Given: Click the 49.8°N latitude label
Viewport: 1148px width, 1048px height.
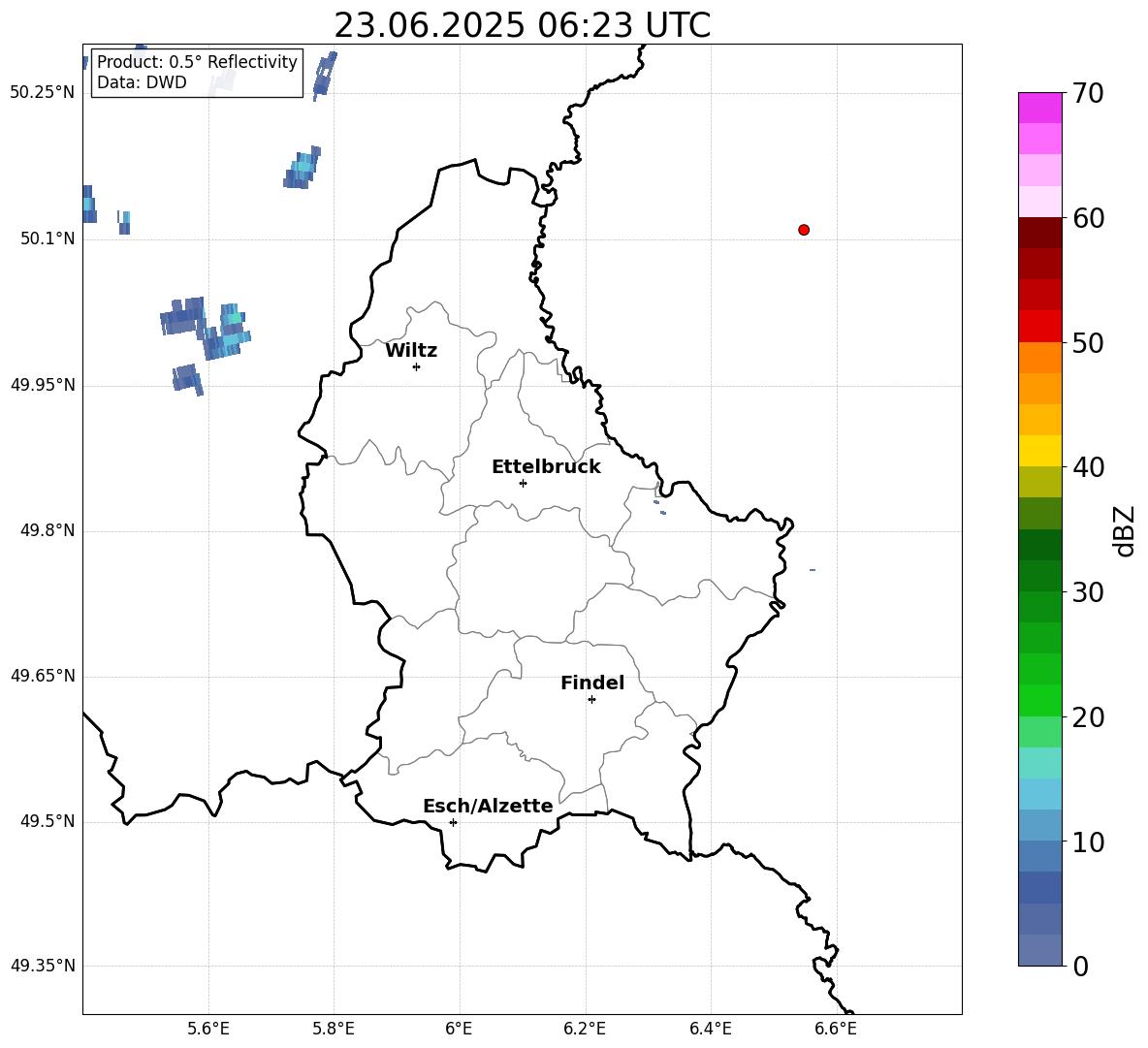Looking at the screenshot, I should (48, 530).
